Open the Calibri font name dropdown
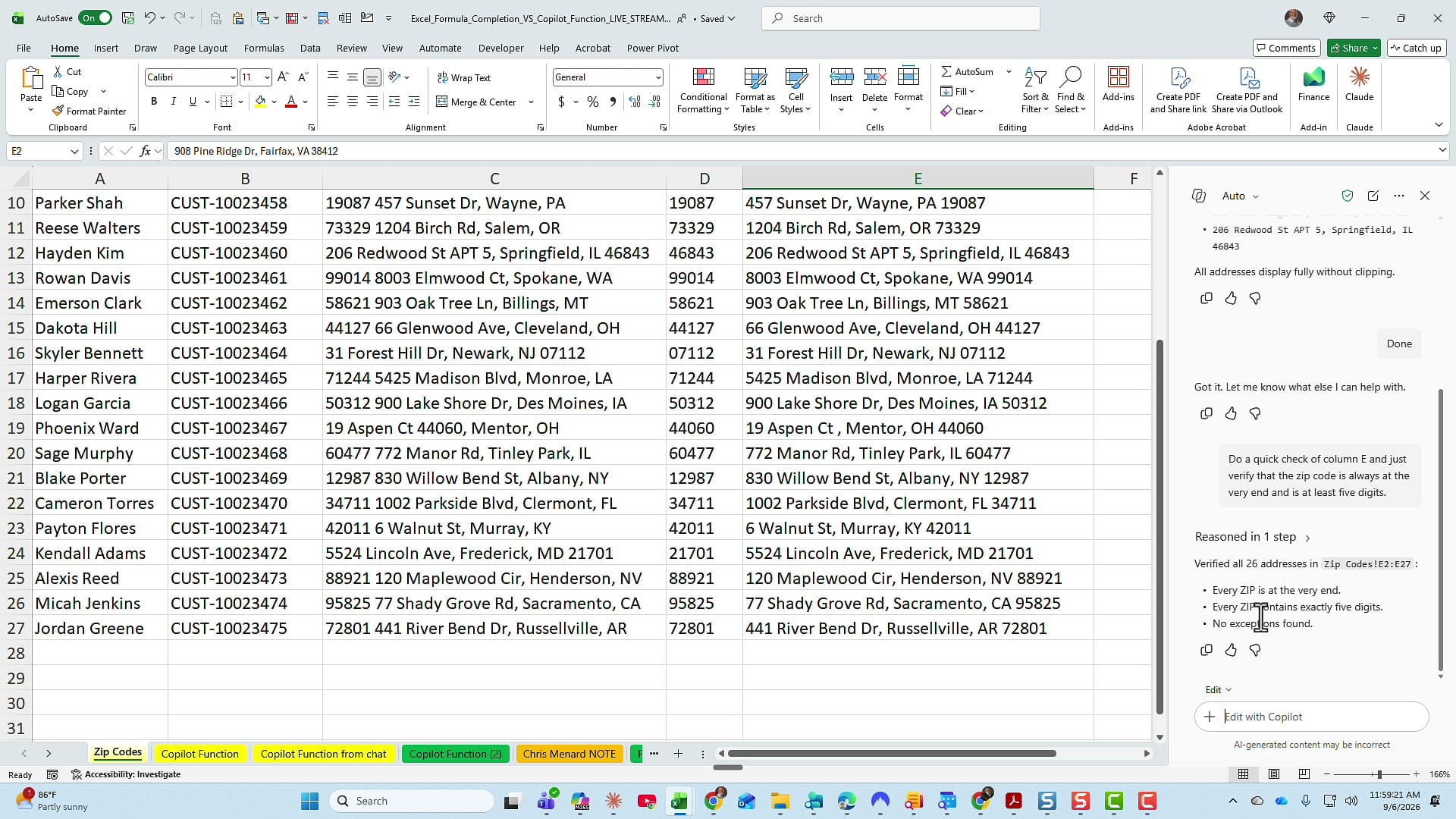Viewport: 1456px width, 819px height. pyautogui.click(x=232, y=77)
